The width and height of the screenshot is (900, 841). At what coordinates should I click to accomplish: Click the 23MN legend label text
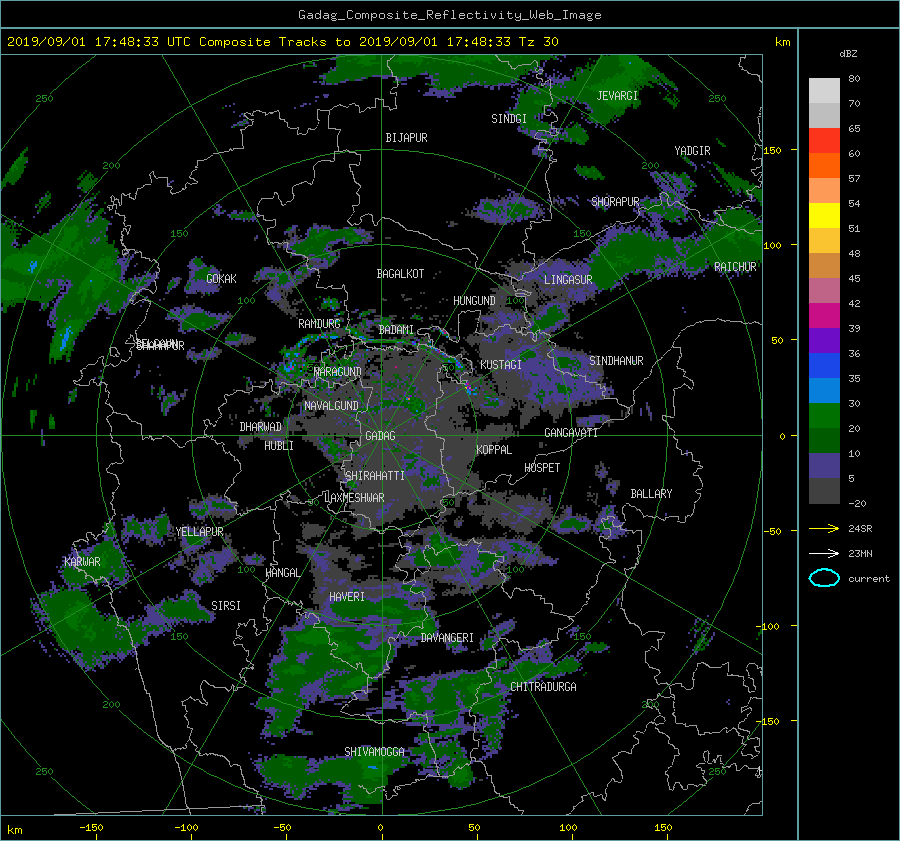coord(860,553)
